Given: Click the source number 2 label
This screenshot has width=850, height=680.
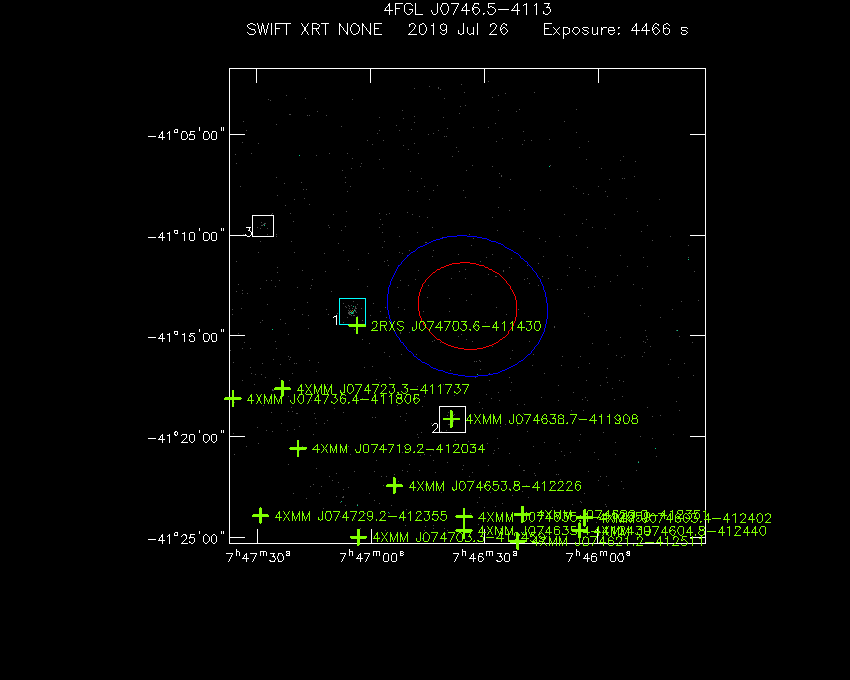Looking at the screenshot, I should (x=435, y=428).
